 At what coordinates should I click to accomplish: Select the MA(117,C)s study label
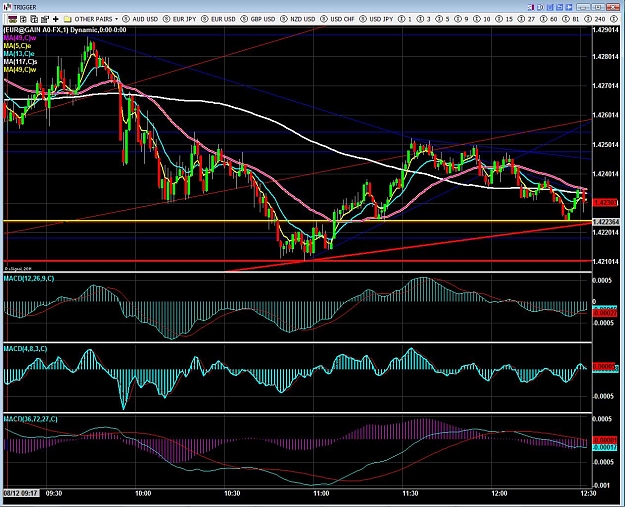coord(20,62)
